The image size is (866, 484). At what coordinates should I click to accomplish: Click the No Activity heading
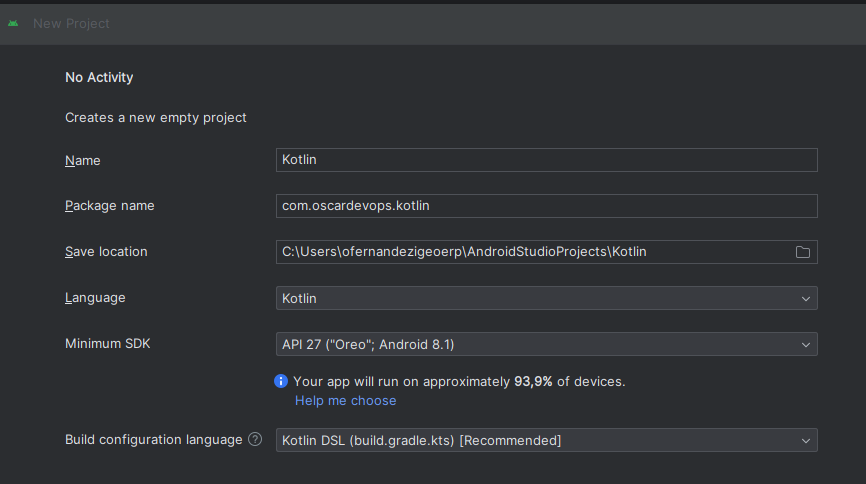click(x=99, y=77)
